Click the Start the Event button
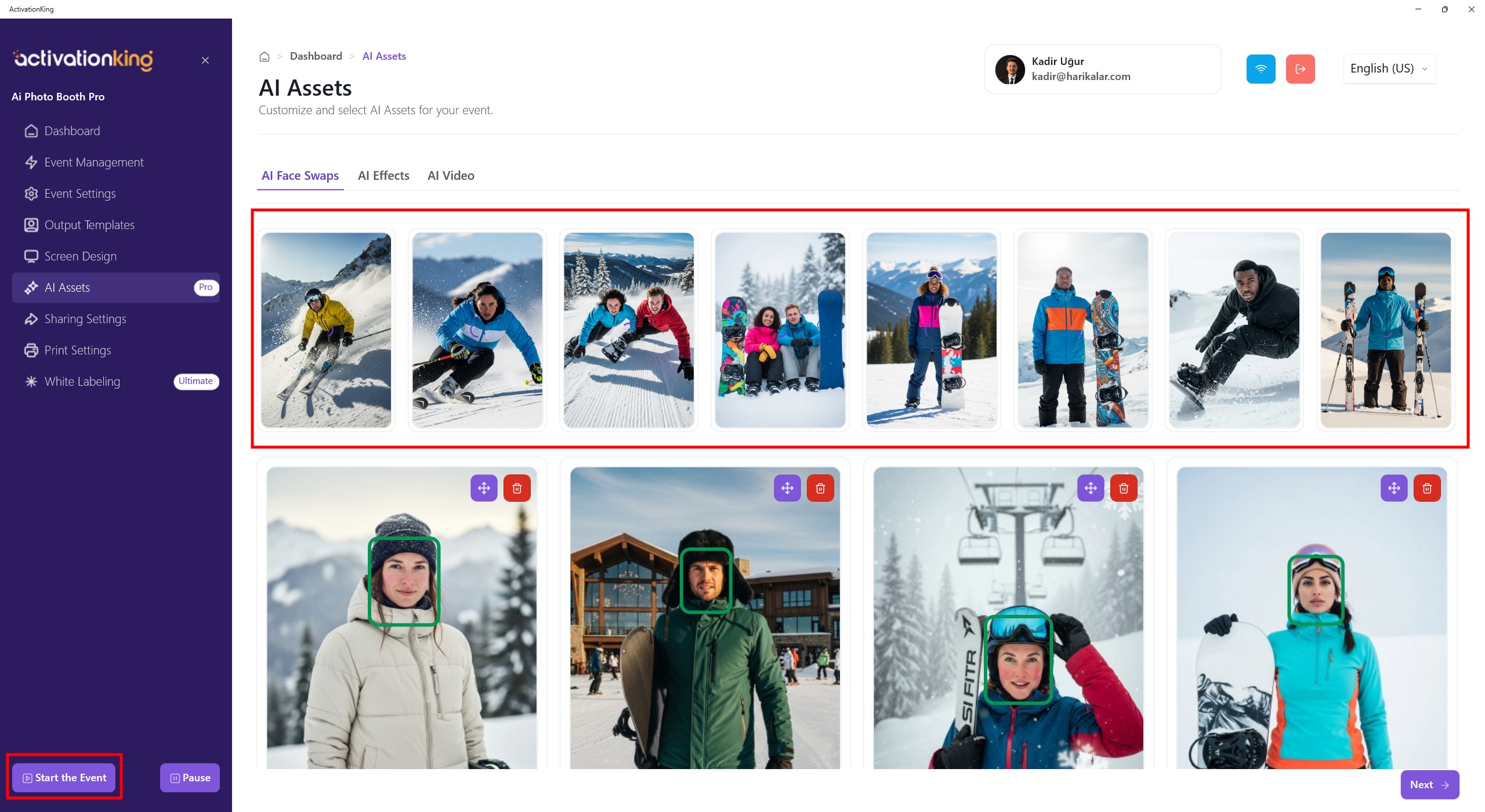 [64, 778]
